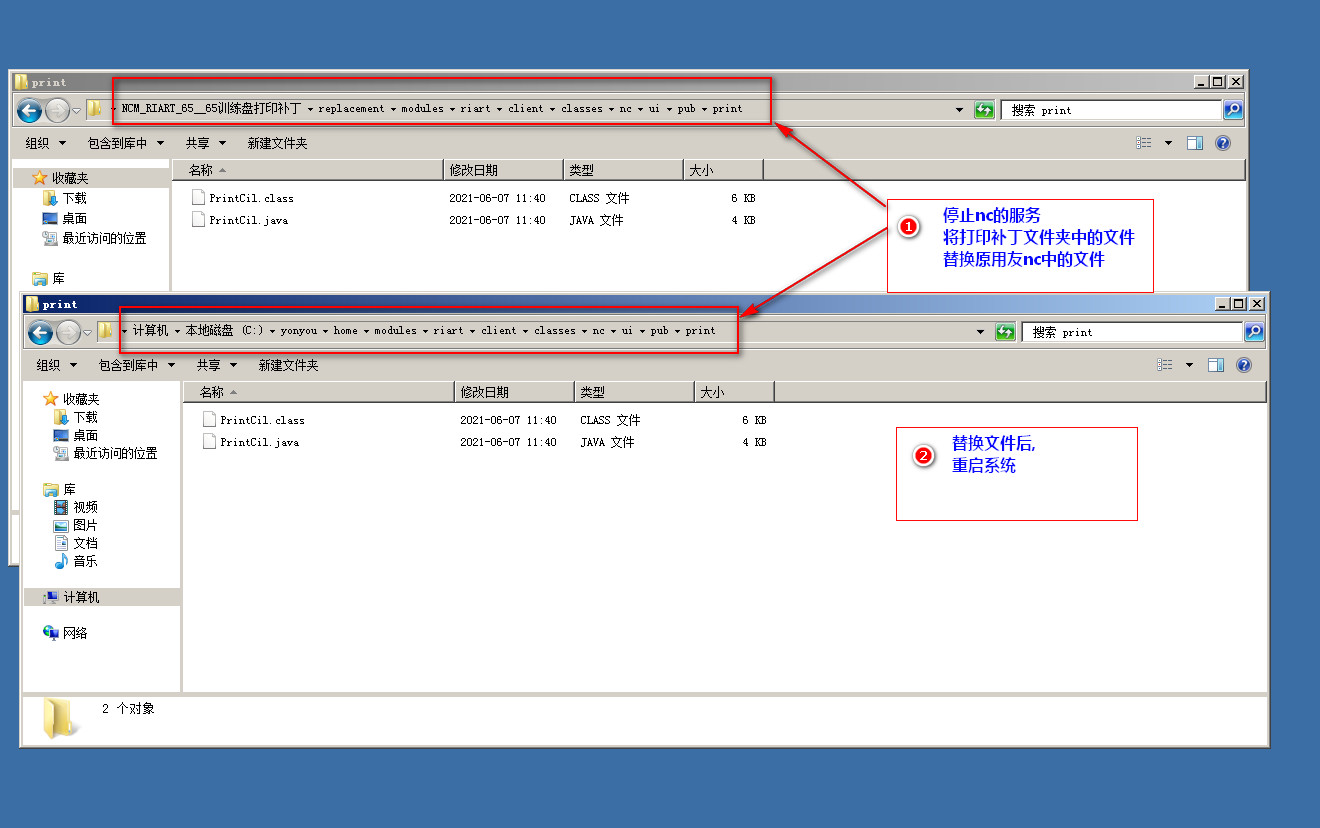This screenshot has width=1320, height=828.
Task: Click 新建文件夹 in lower window toolbar
Action: click(288, 365)
